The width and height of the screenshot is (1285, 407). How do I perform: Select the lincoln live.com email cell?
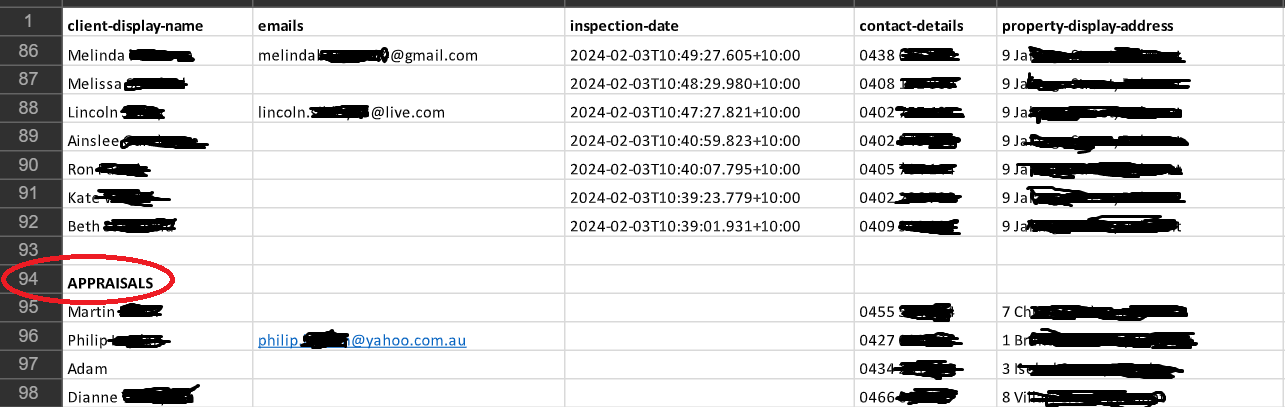coord(351,112)
